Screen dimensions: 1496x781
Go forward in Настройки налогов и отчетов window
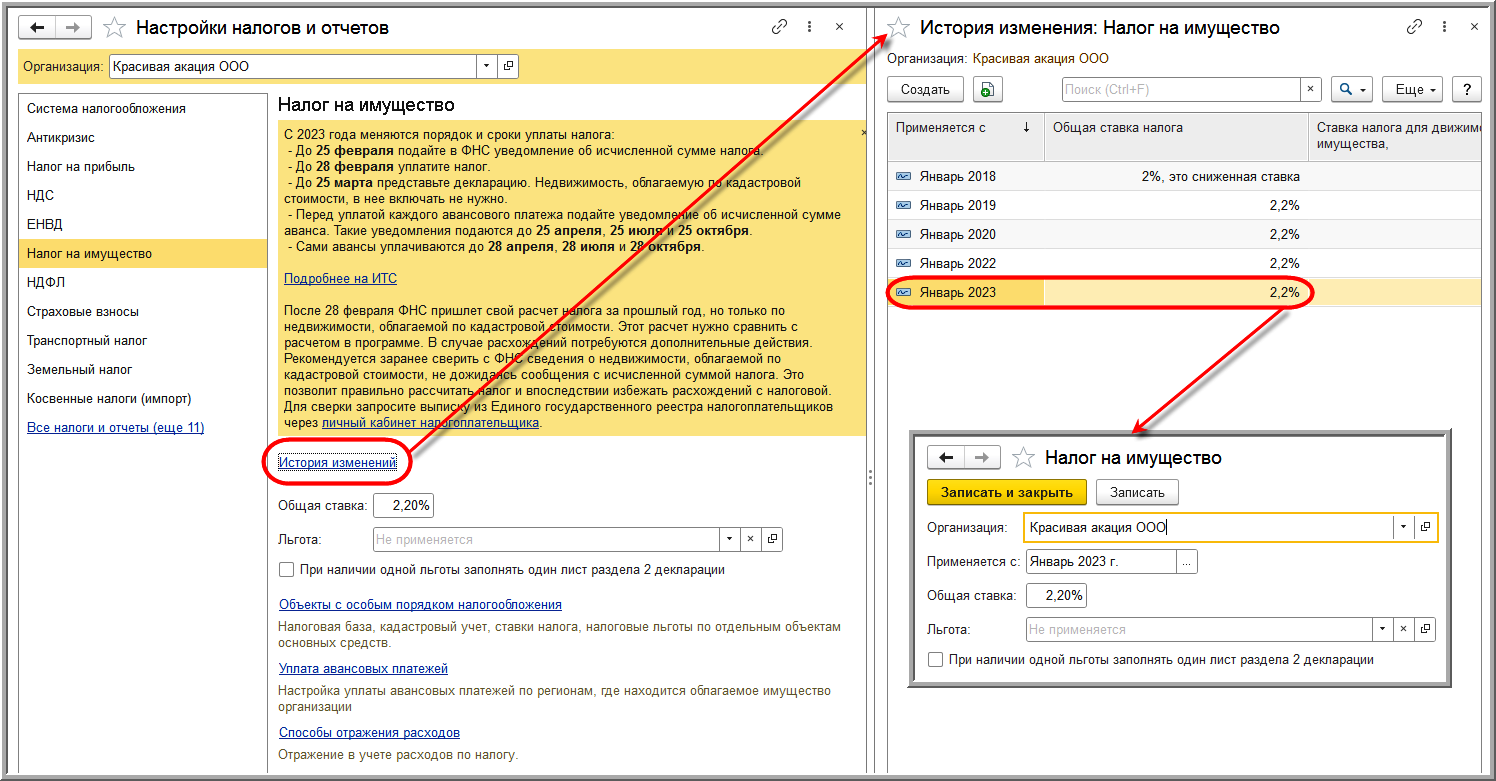(x=73, y=27)
